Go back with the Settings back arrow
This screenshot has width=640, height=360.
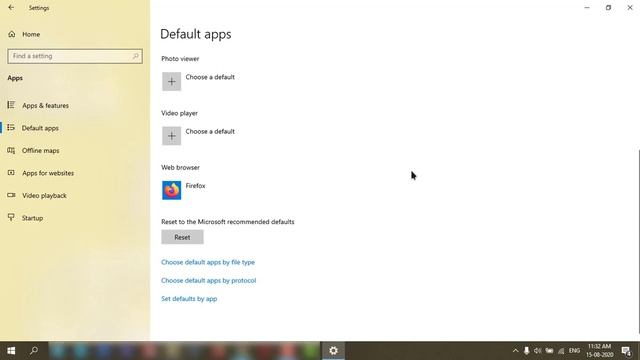click(x=11, y=7)
